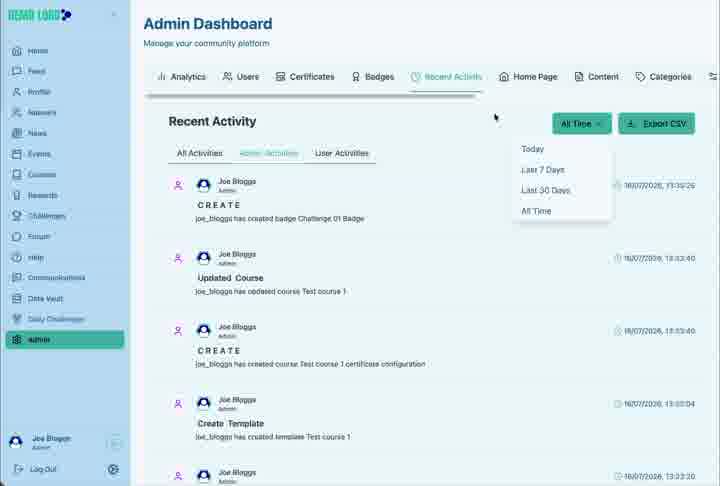The width and height of the screenshot is (720, 486).
Task: Open the Events calendar sidebar icon
Action: [17, 154]
